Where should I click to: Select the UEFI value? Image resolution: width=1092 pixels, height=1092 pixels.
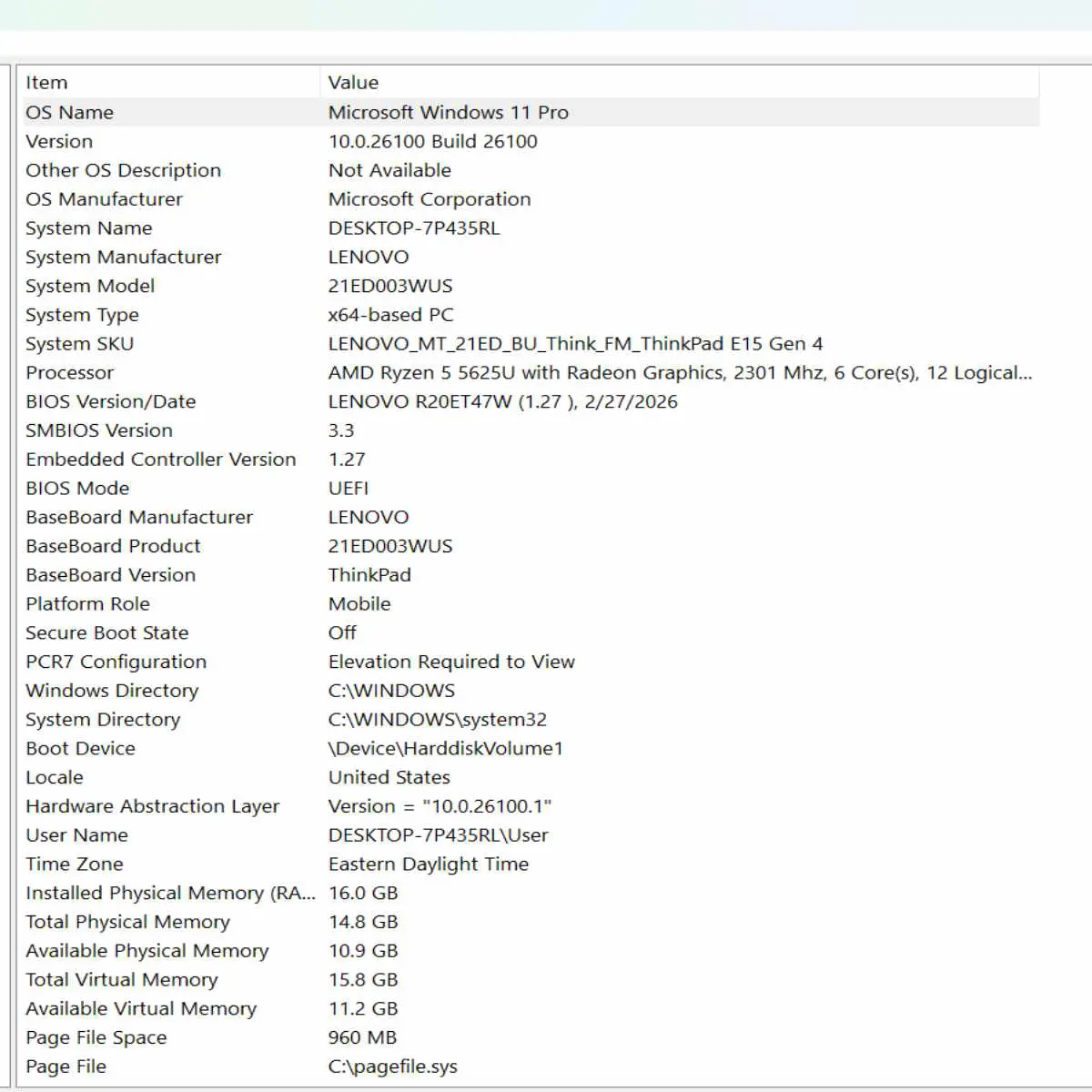[349, 489]
